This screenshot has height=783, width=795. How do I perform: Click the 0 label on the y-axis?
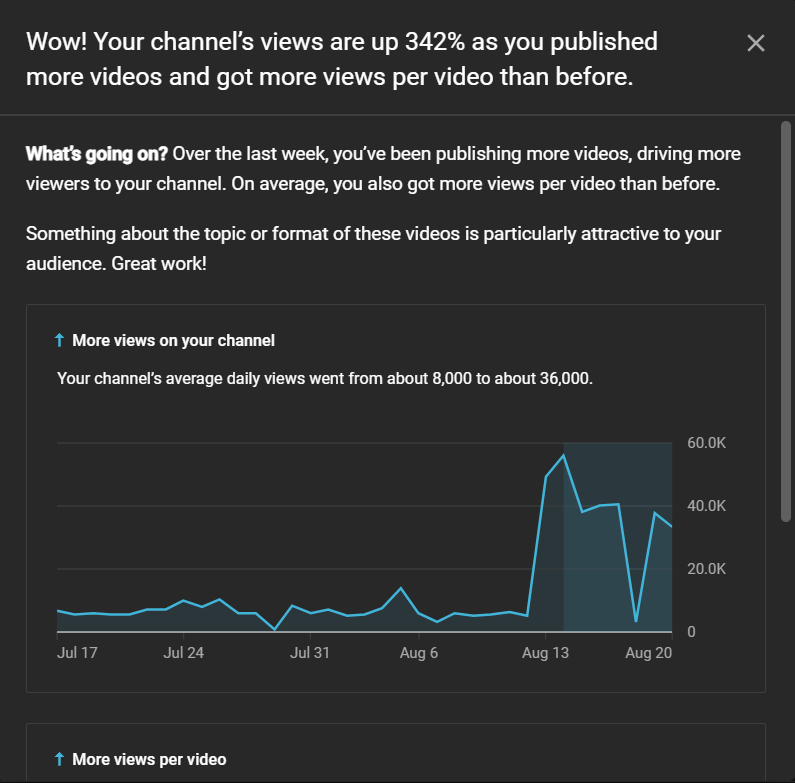click(x=691, y=632)
